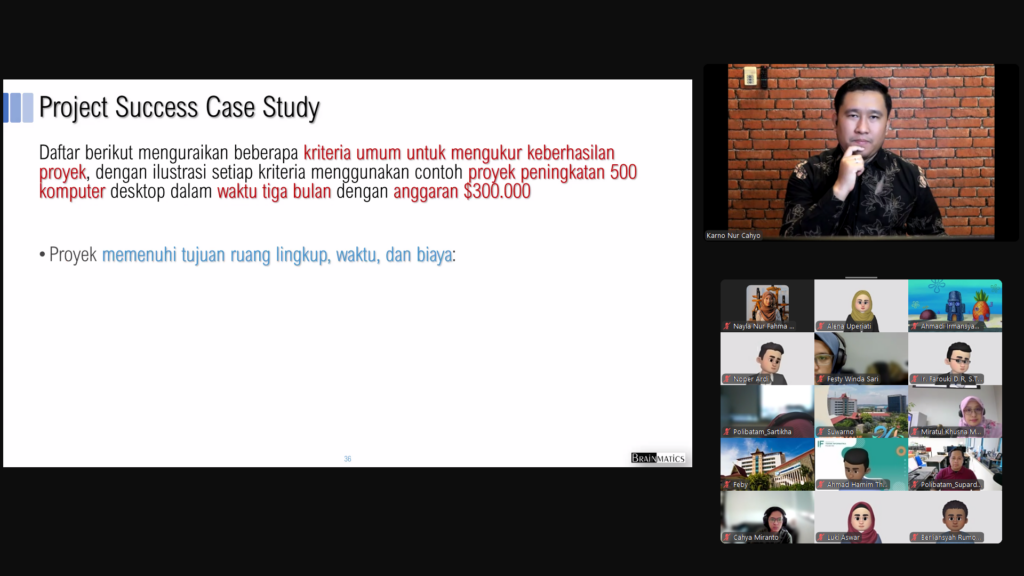Click muted mic icon on Feby's tile
The image size is (1024, 576).
[727, 485]
